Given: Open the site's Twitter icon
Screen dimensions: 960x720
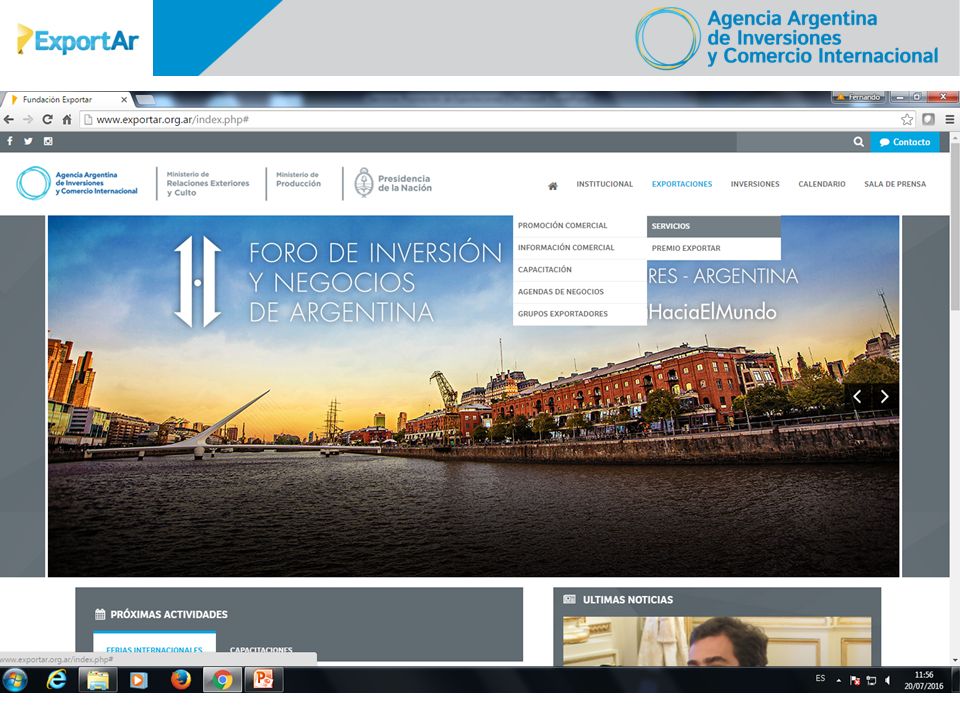Looking at the screenshot, I should [28, 141].
